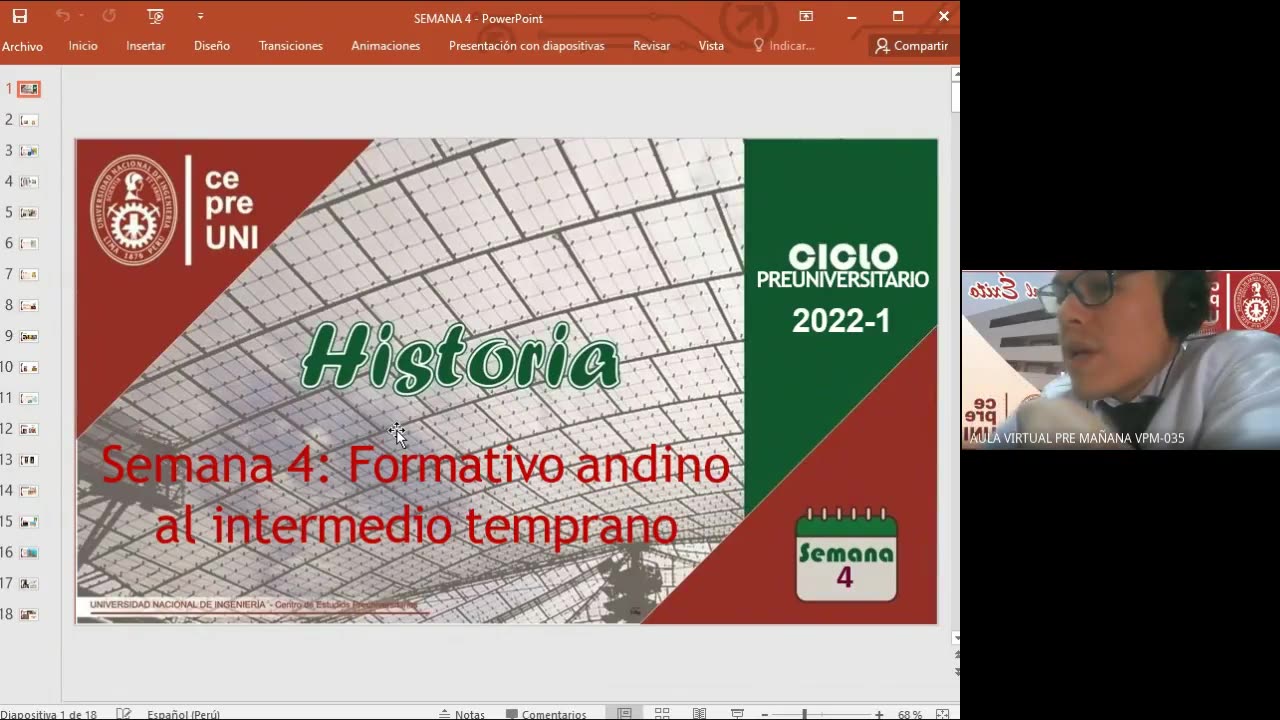1280x720 pixels.
Task: Redo the last action
Action: point(109,16)
